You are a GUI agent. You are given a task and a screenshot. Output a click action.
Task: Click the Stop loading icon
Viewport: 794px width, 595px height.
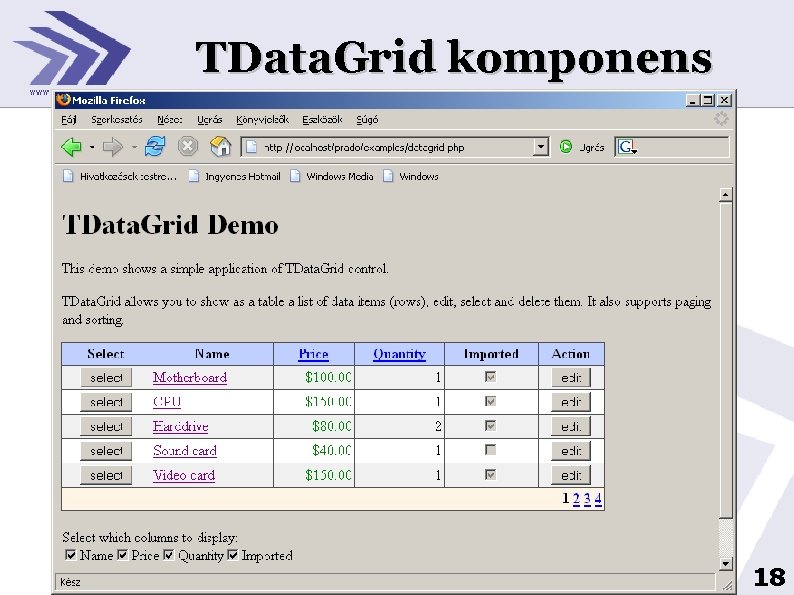187,146
